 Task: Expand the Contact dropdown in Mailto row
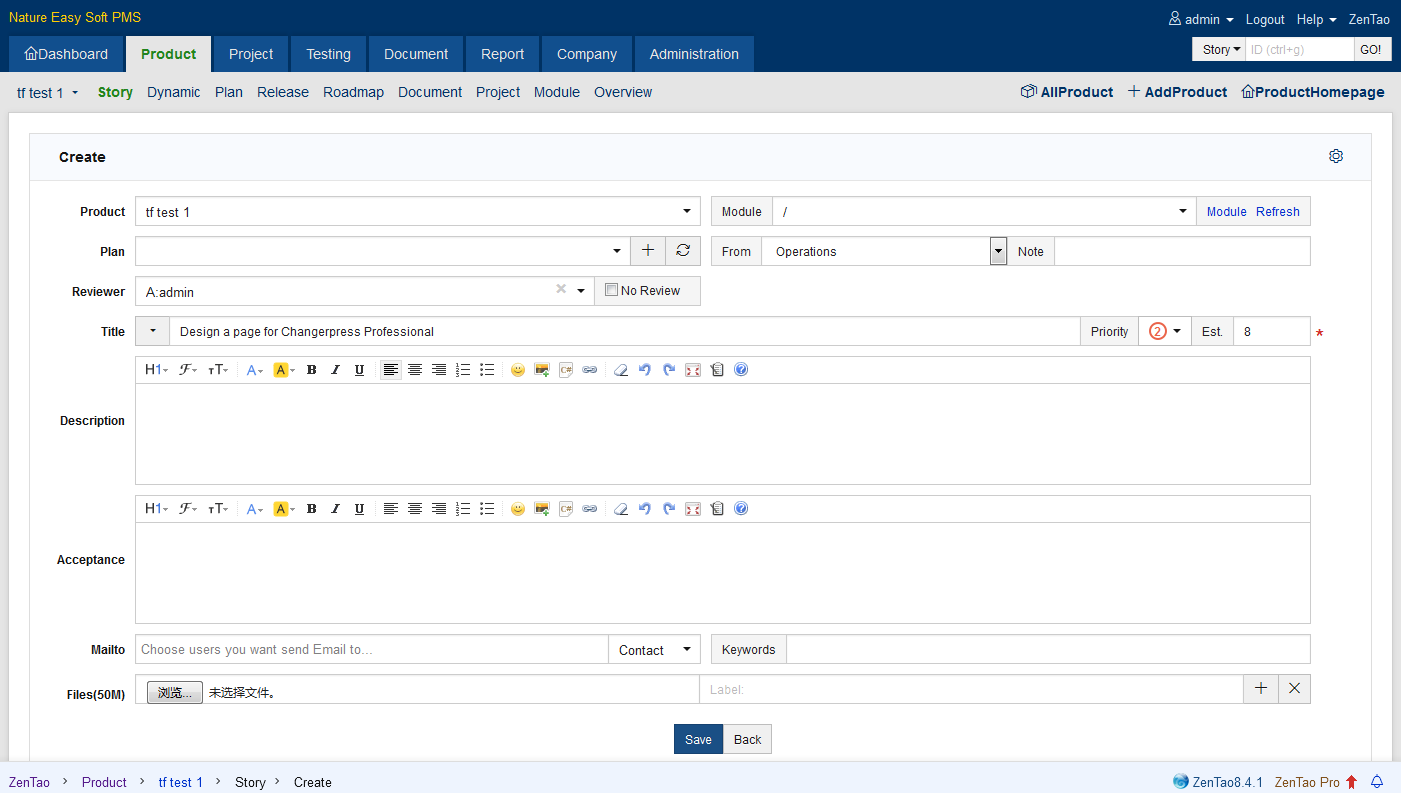tap(654, 650)
